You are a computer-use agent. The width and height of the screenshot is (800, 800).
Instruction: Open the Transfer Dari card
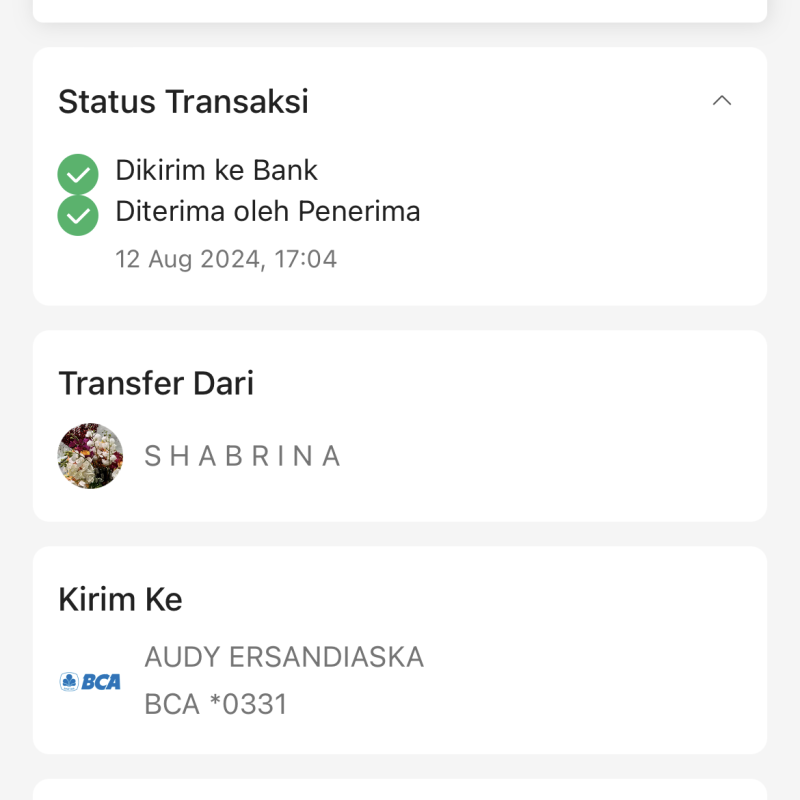pos(400,426)
